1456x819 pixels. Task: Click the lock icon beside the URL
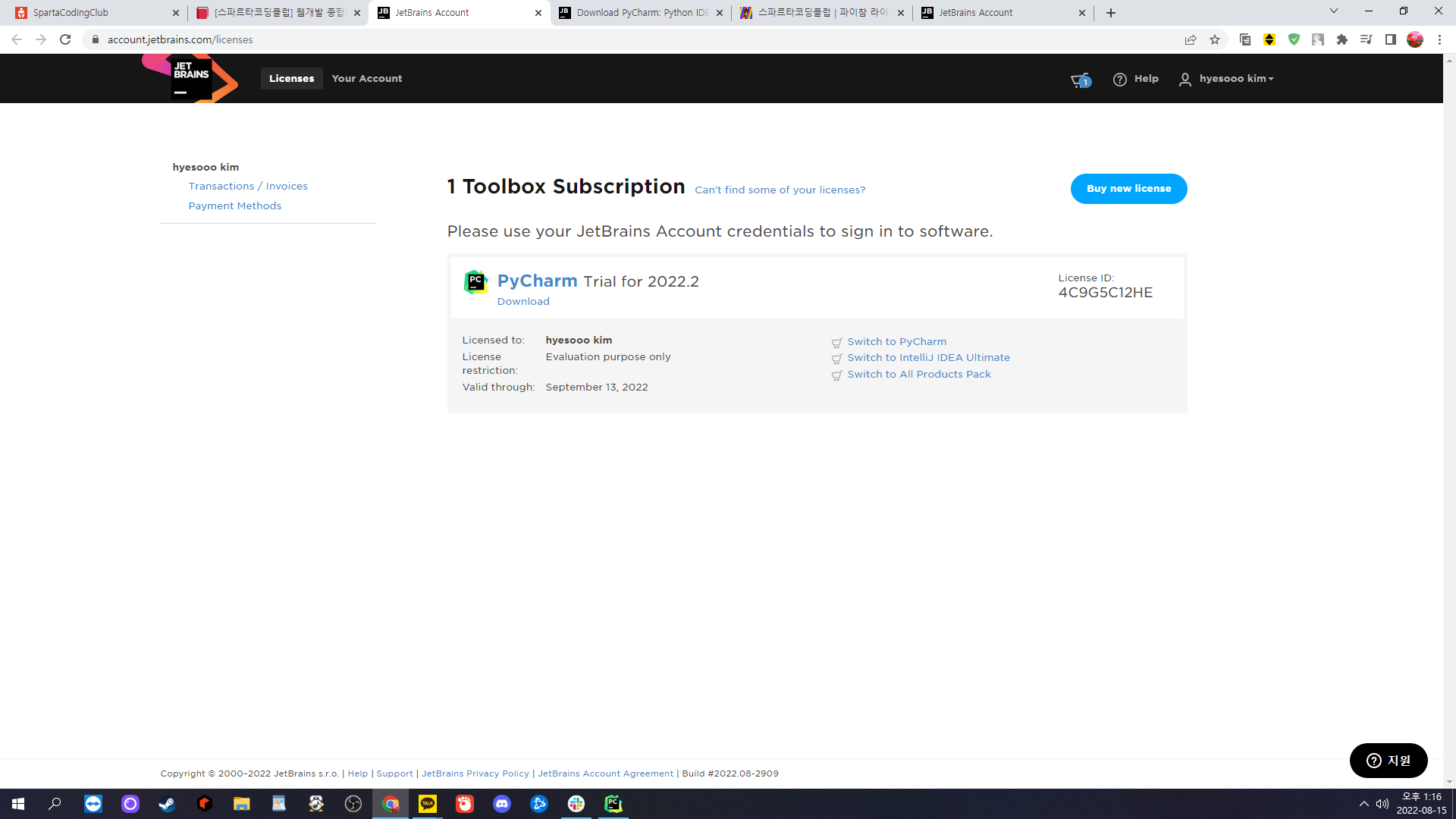pyautogui.click(x=96, y=39)
